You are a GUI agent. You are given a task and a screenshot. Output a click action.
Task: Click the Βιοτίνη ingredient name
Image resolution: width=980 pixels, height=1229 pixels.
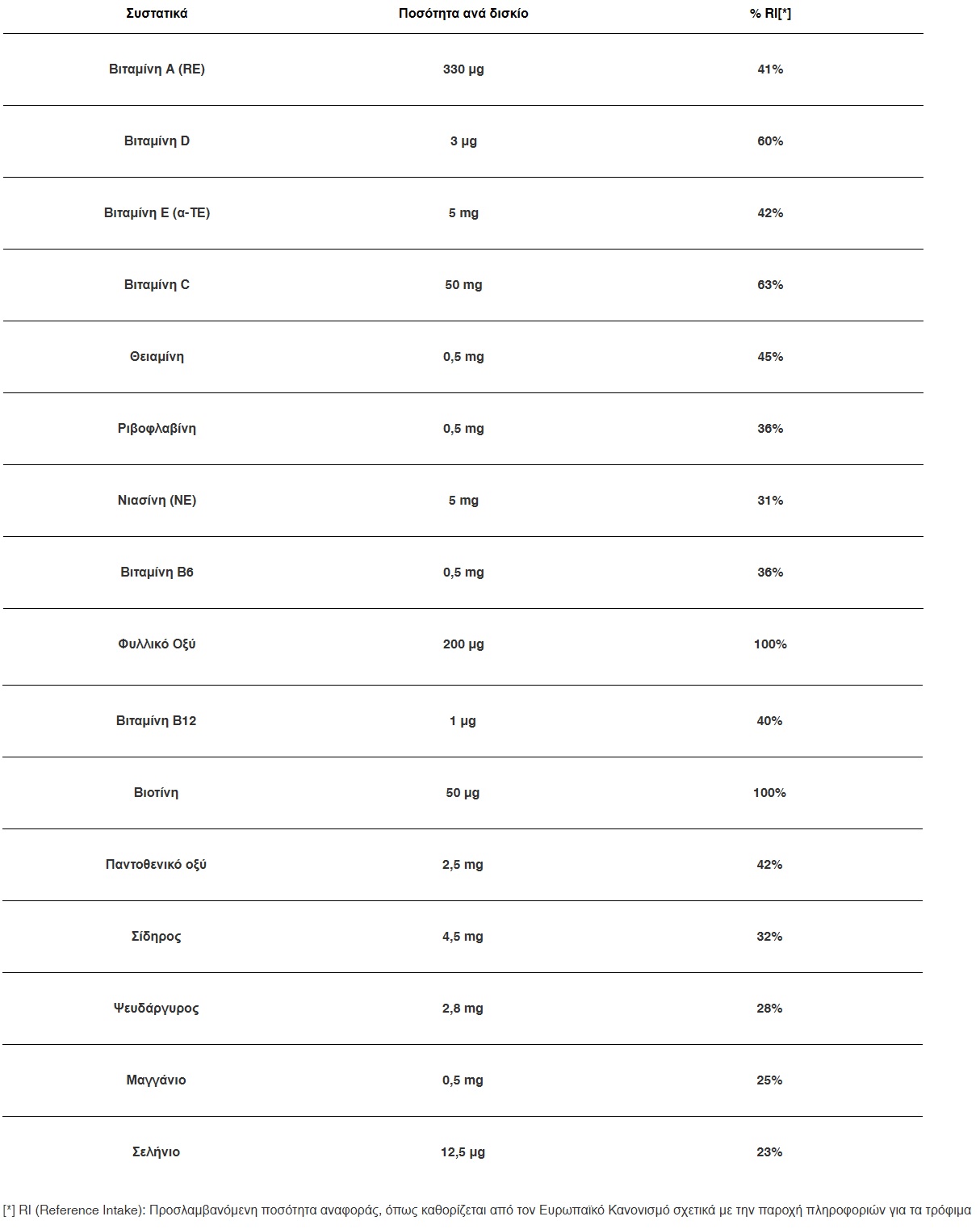point(156,793)
